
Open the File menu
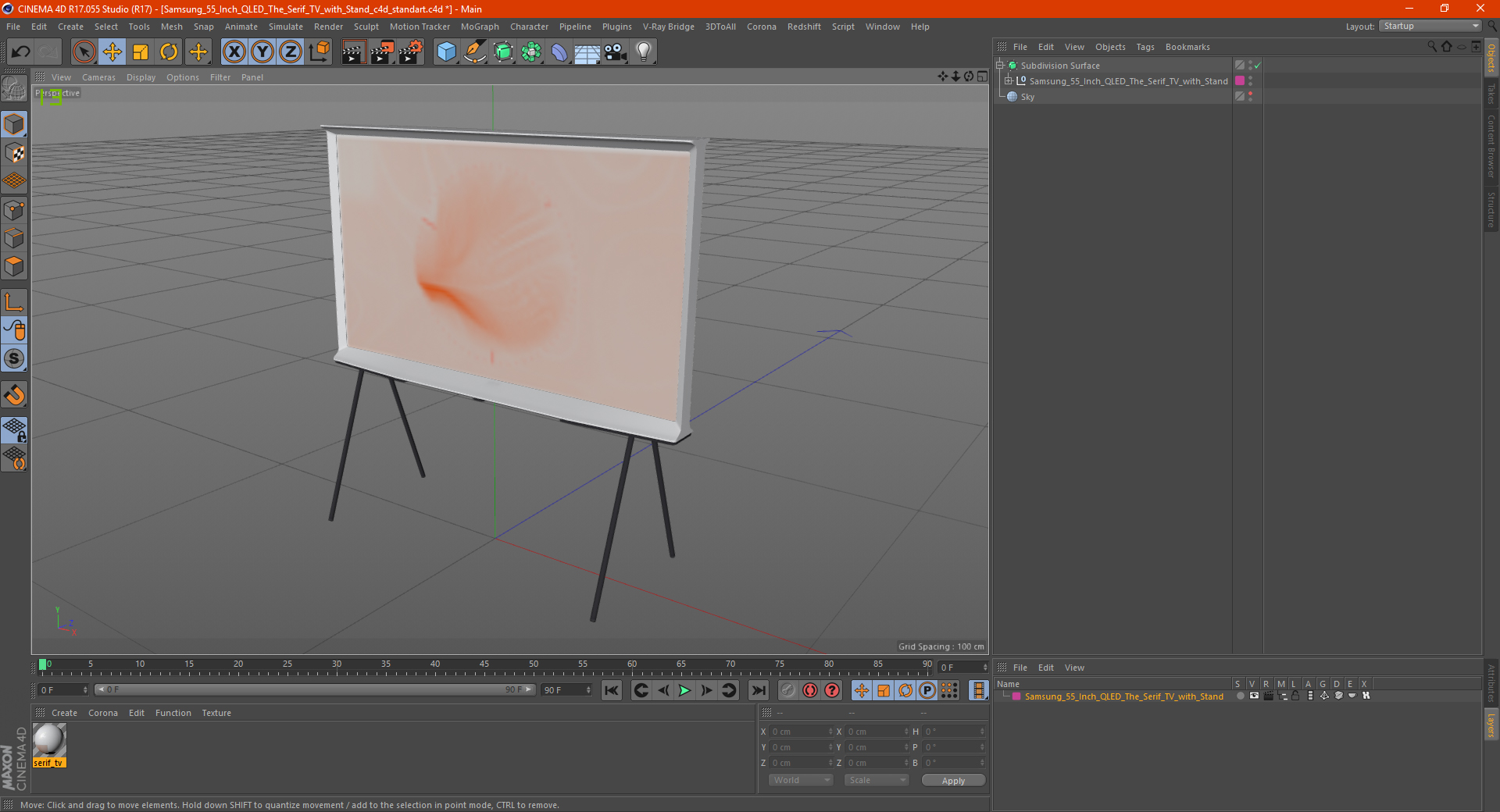(13, 27)
